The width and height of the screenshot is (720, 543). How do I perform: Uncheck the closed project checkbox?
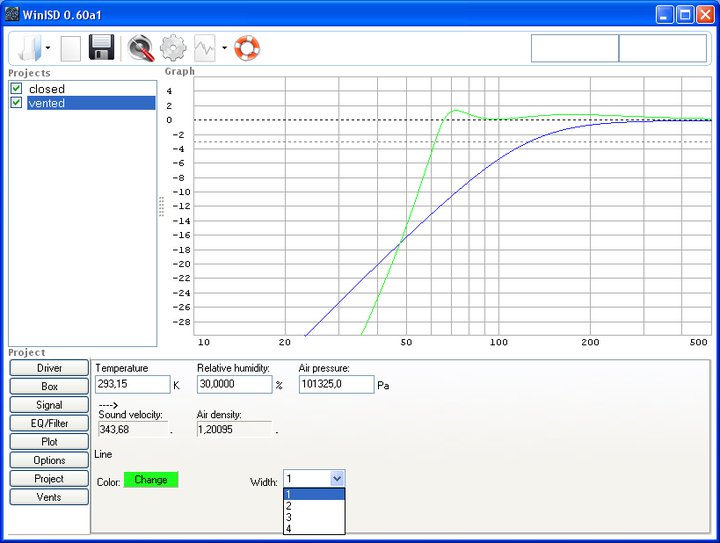pos(16,89)
